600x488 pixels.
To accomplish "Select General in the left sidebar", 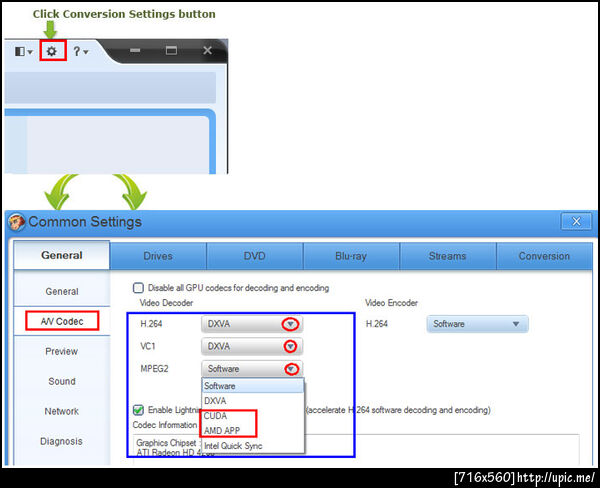I will (62, 291).
